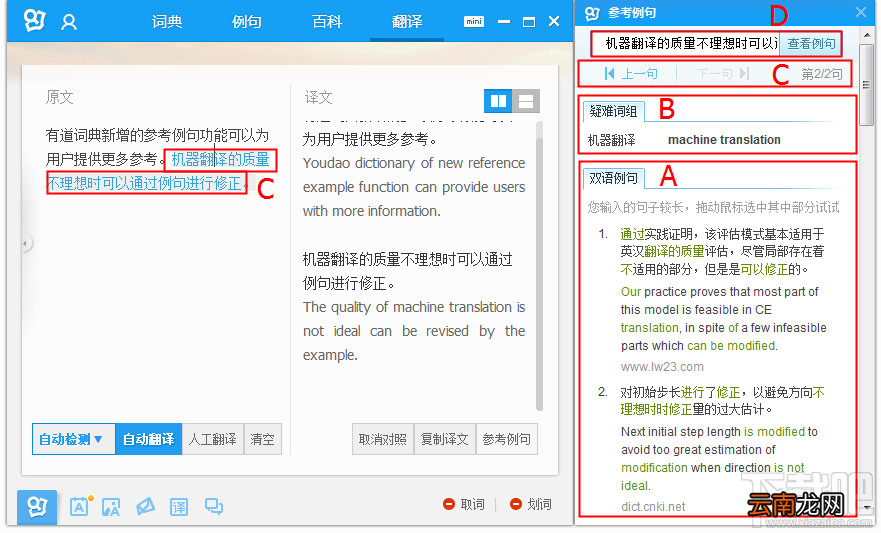The width and height of the screenshot is (881, 533).
Task: Click the translation 'machine translation'
Action: [x=724, y=140]
